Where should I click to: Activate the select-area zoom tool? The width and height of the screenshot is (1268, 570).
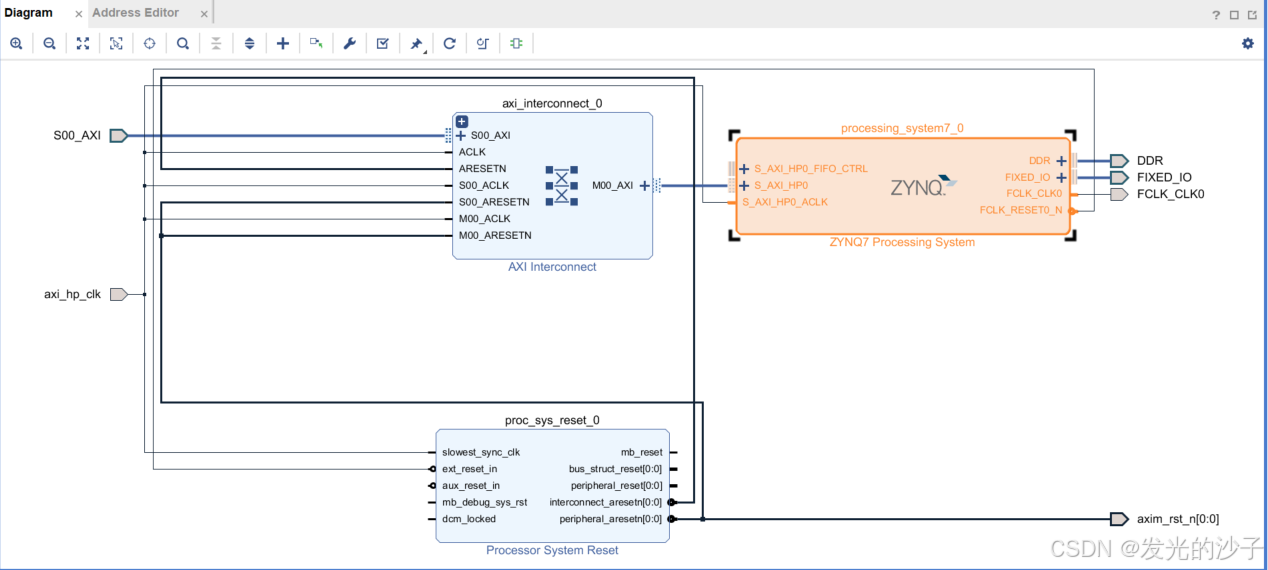(116, 43)
